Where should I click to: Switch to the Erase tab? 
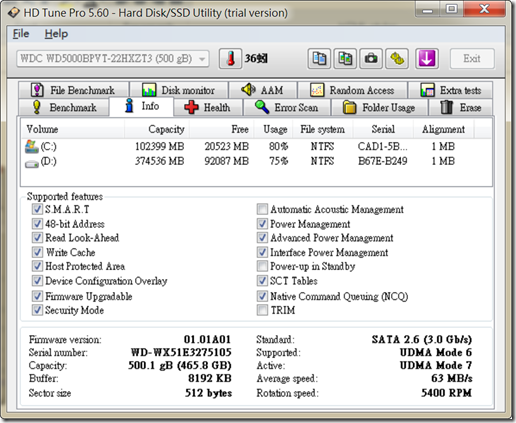[461, 107]
